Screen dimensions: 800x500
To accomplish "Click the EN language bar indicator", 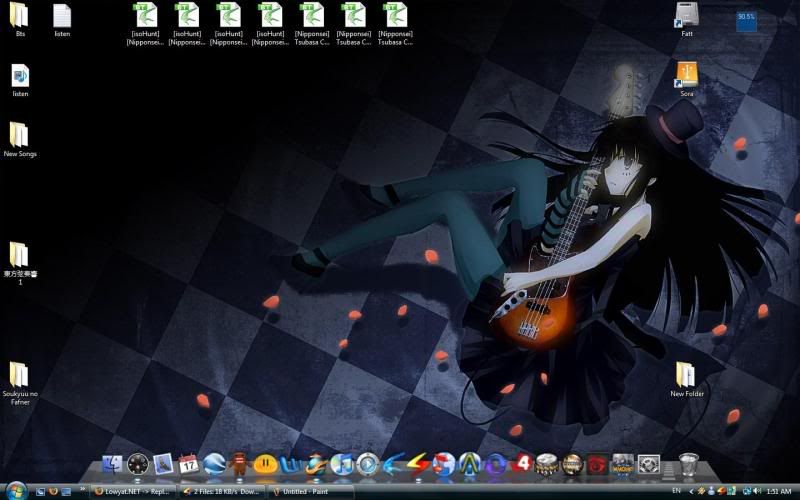I will click(x=677, y=491).
